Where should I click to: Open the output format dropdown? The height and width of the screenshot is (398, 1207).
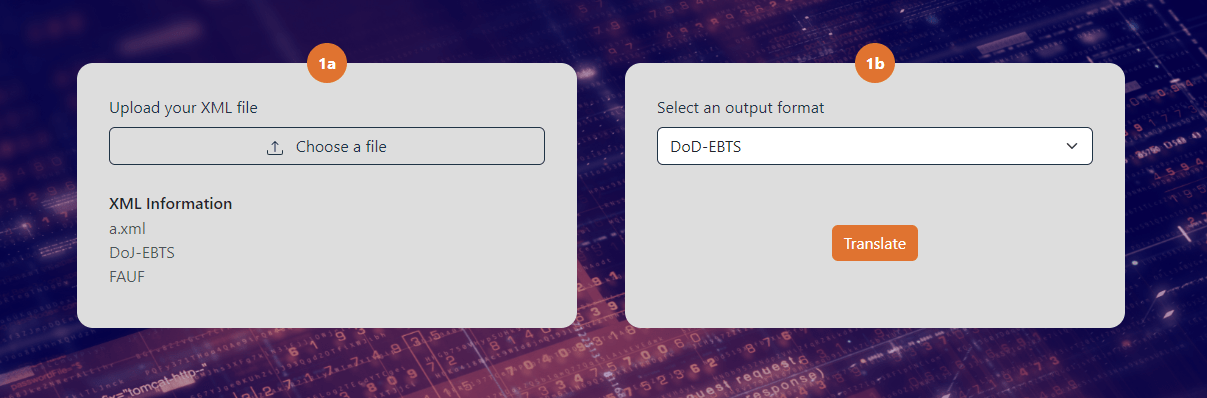[x=875, y=146]
